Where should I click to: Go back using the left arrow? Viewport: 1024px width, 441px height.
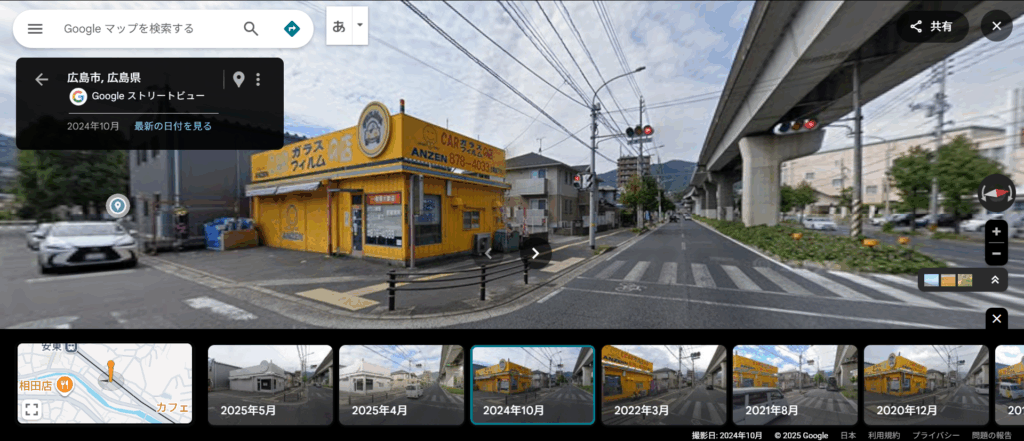[x=42, y=79]
